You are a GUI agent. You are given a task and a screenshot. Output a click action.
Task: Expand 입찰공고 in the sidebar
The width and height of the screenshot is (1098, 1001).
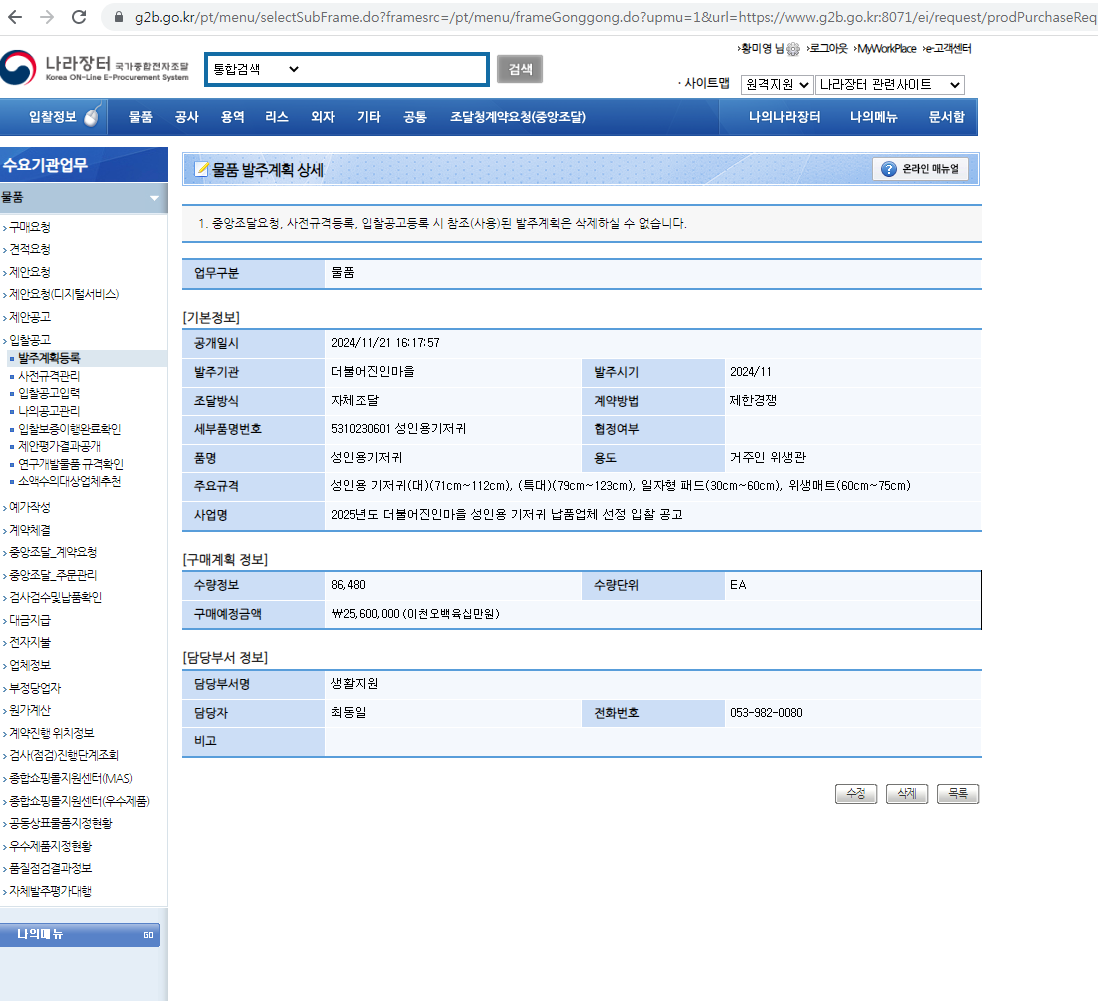tap(29, 340)
